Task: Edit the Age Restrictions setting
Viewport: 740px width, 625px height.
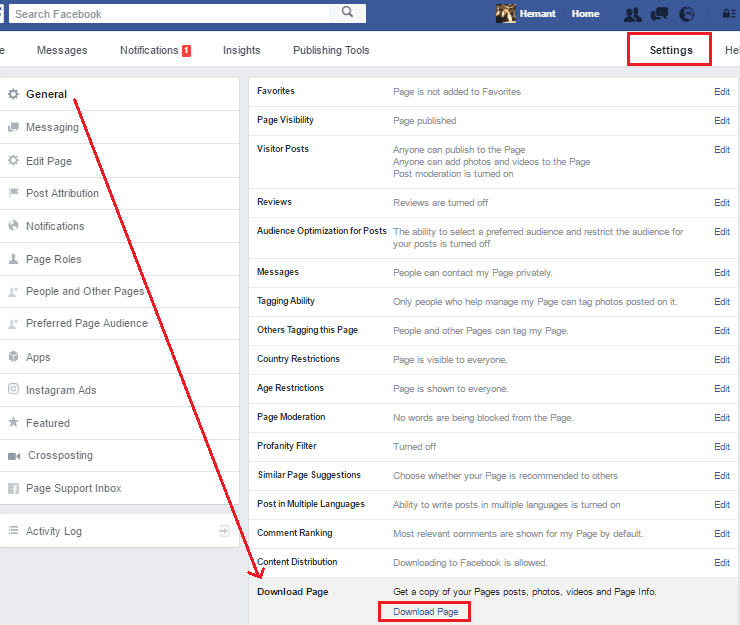Action: pyautogui.click(x=722, y=389)
